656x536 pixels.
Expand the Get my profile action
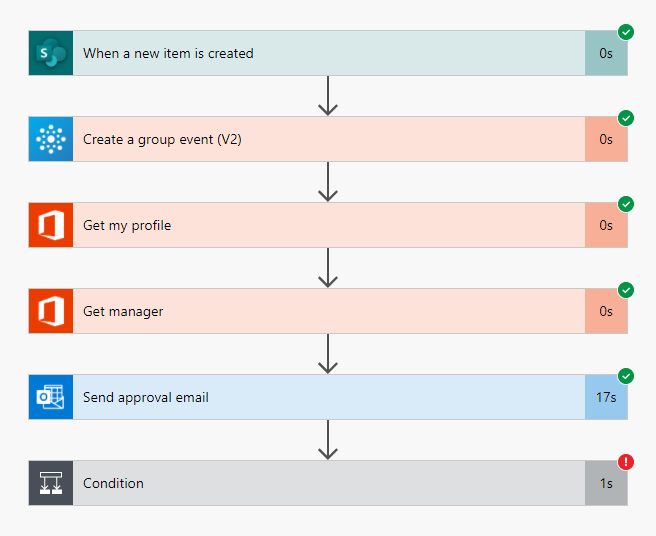[328, 225]
